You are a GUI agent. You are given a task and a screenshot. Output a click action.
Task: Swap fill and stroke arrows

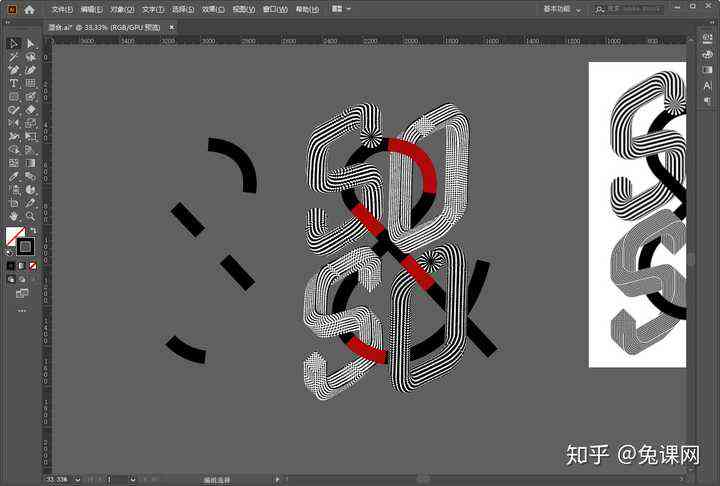[x=33, y=231]
